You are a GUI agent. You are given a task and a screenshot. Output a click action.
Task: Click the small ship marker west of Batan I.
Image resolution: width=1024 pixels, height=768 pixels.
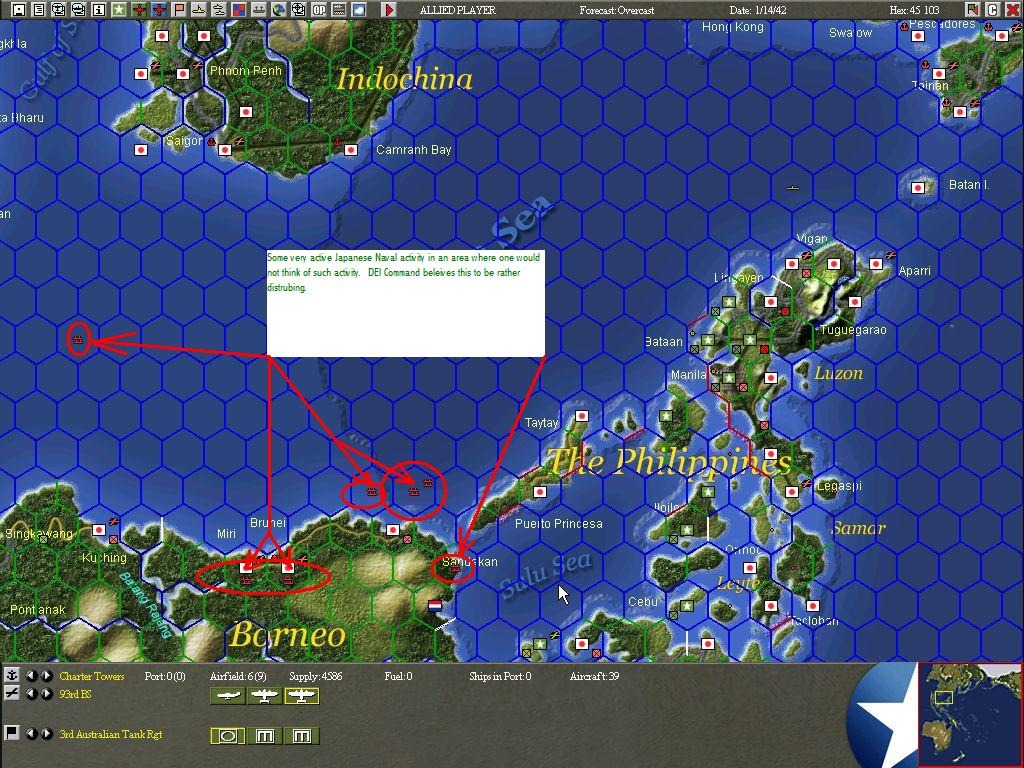pos(792,188)
